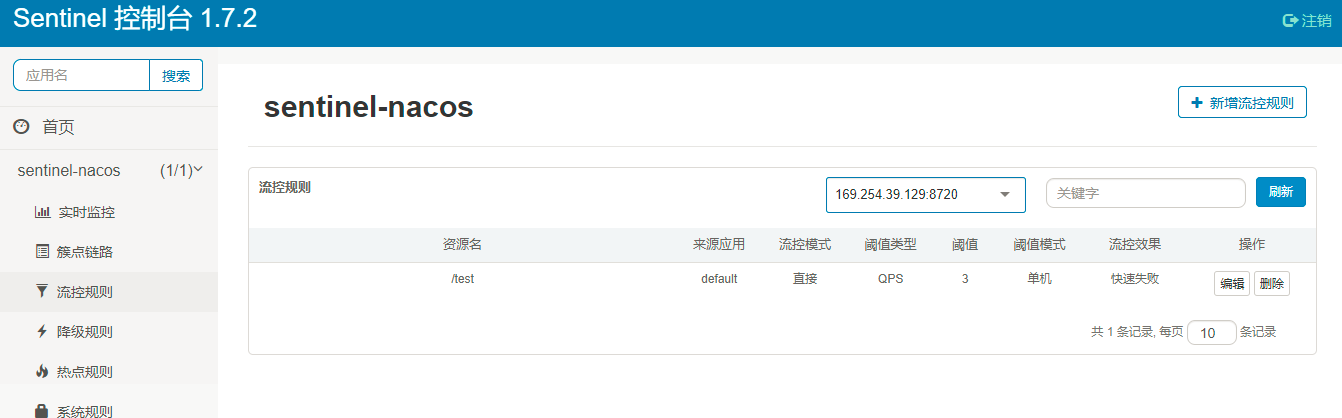Click the 资源名 column header

pyautogui.click(x=462, y=245)
